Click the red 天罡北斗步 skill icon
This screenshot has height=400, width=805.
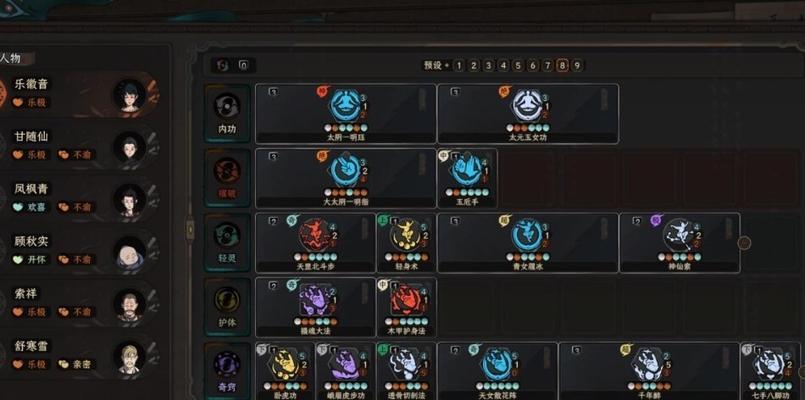[x=315, y=235]
